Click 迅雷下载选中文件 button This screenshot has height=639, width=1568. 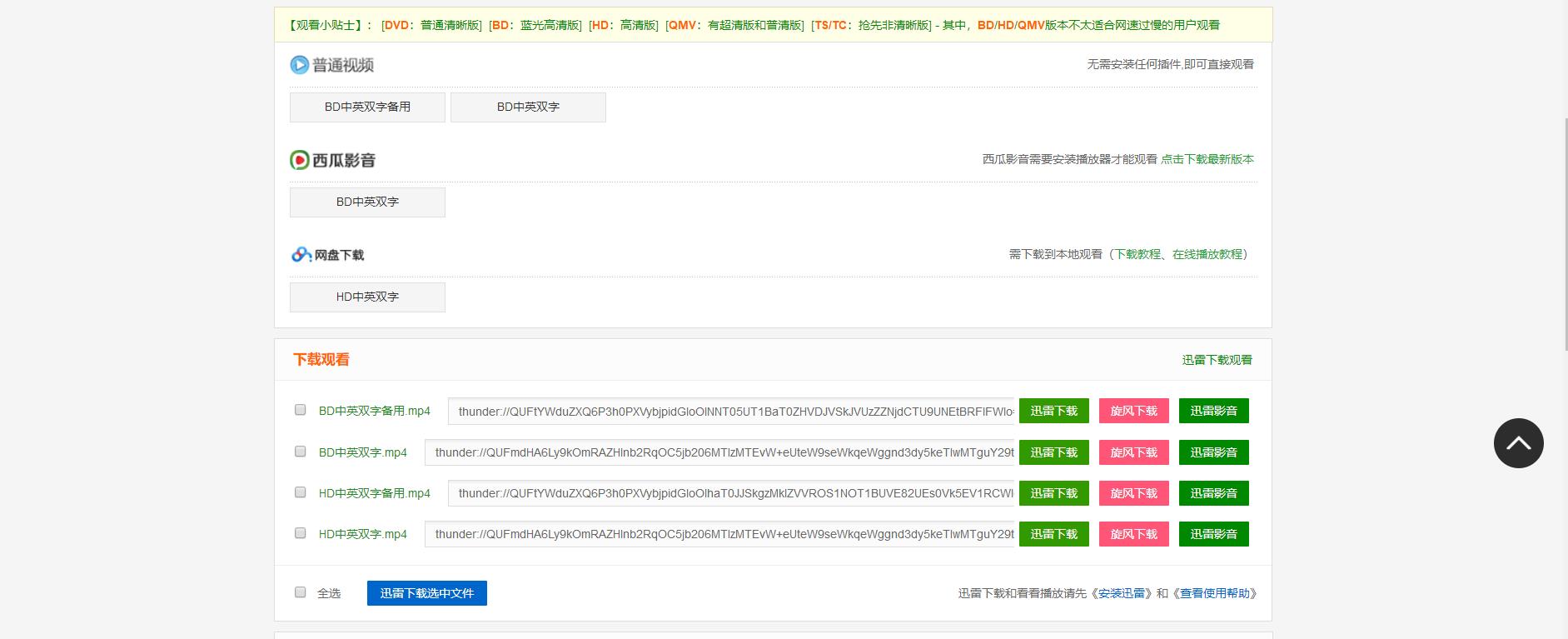[426, 593]
